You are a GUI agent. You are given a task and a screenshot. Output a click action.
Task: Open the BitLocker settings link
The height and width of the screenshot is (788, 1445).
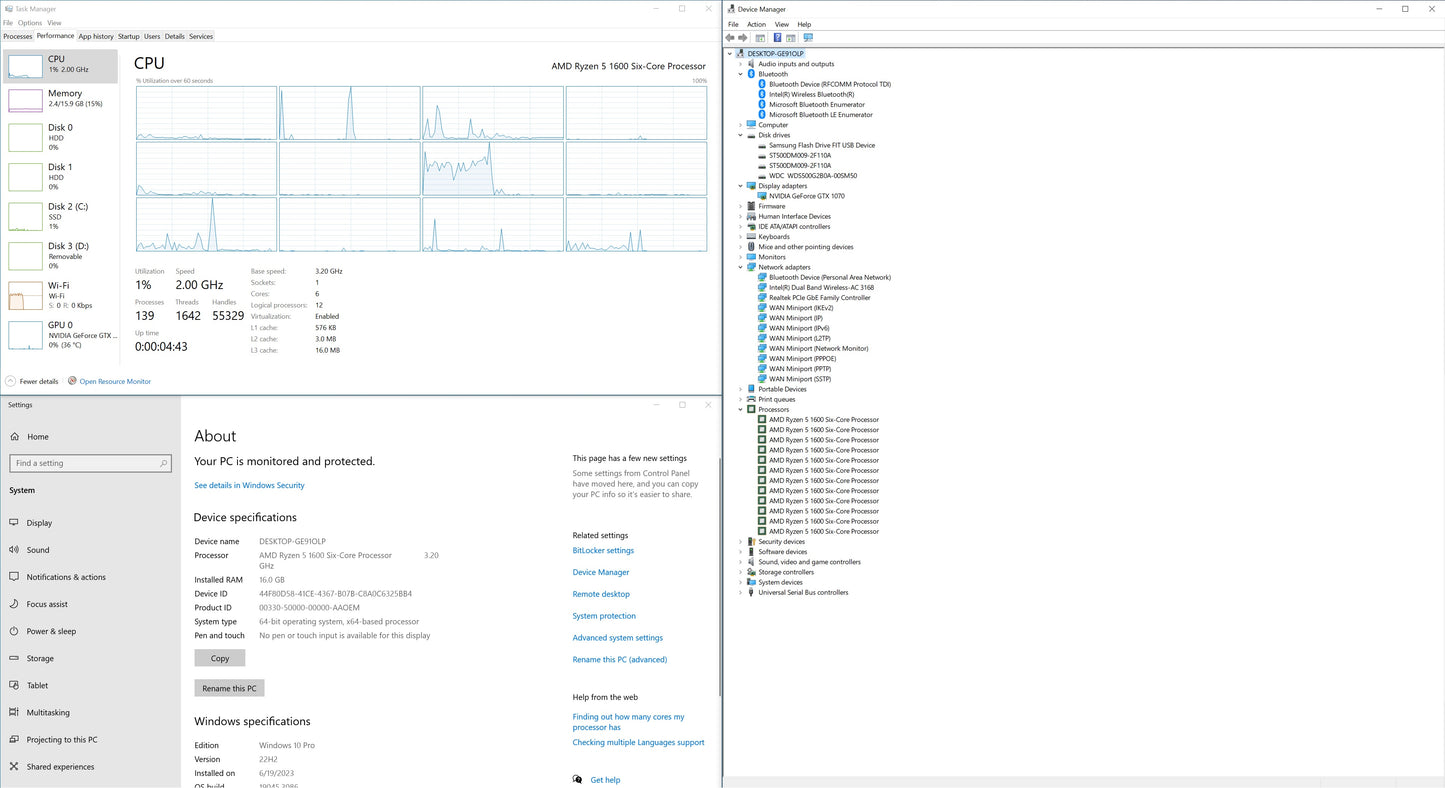click(603, 550)
